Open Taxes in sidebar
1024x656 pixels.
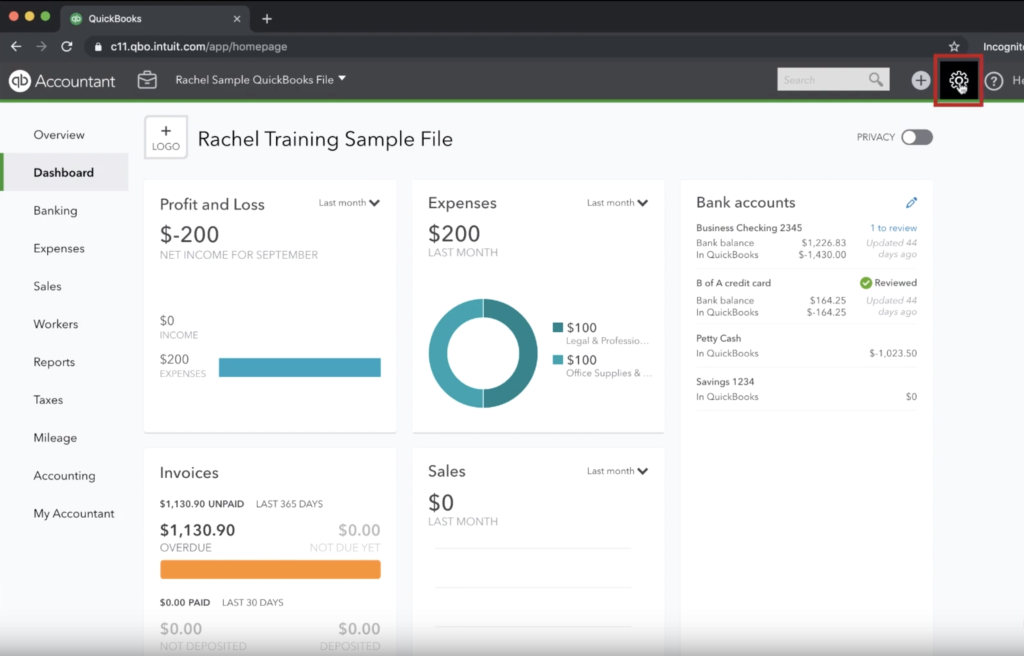point(48,400)
